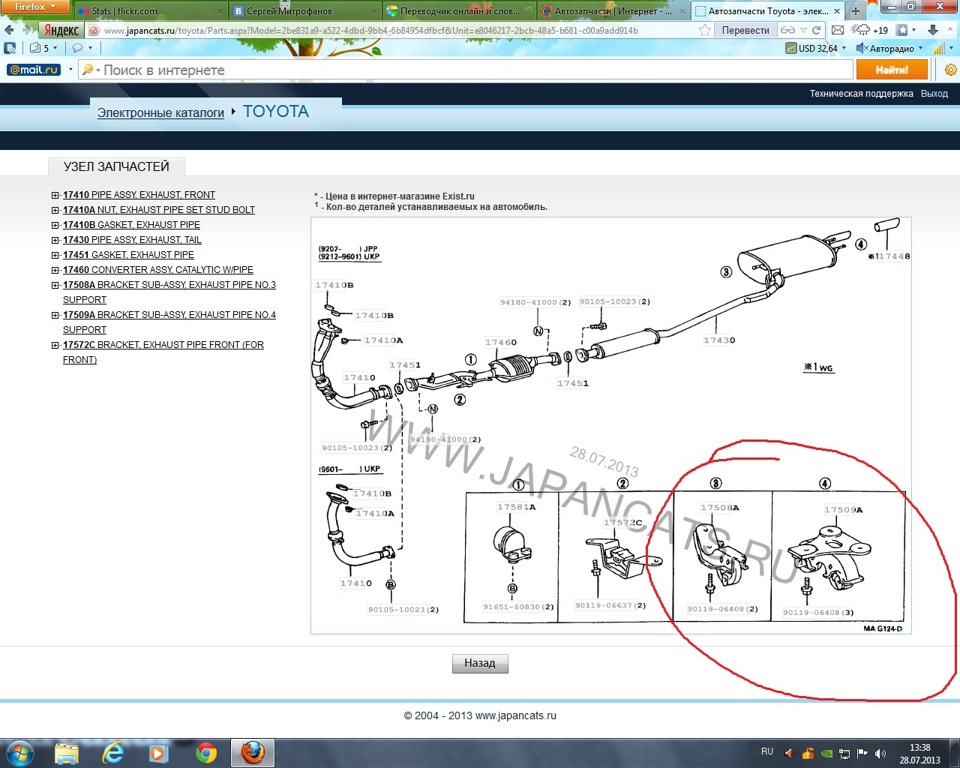Open the УЗЕЛ ЗАПЧАСТЕЙ tab
960x768 pixels.
116,167
